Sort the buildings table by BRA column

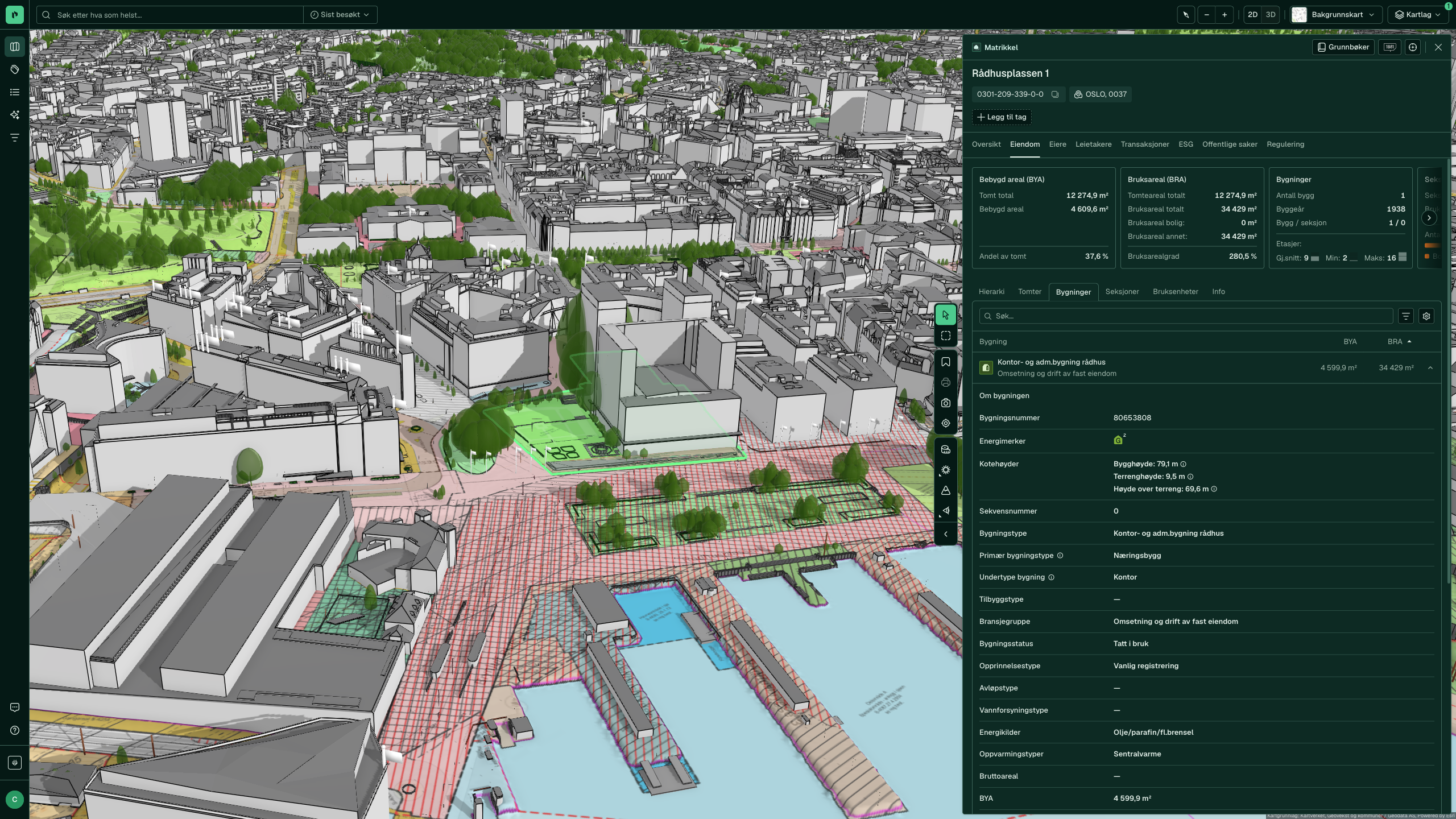coord(1399,342)
